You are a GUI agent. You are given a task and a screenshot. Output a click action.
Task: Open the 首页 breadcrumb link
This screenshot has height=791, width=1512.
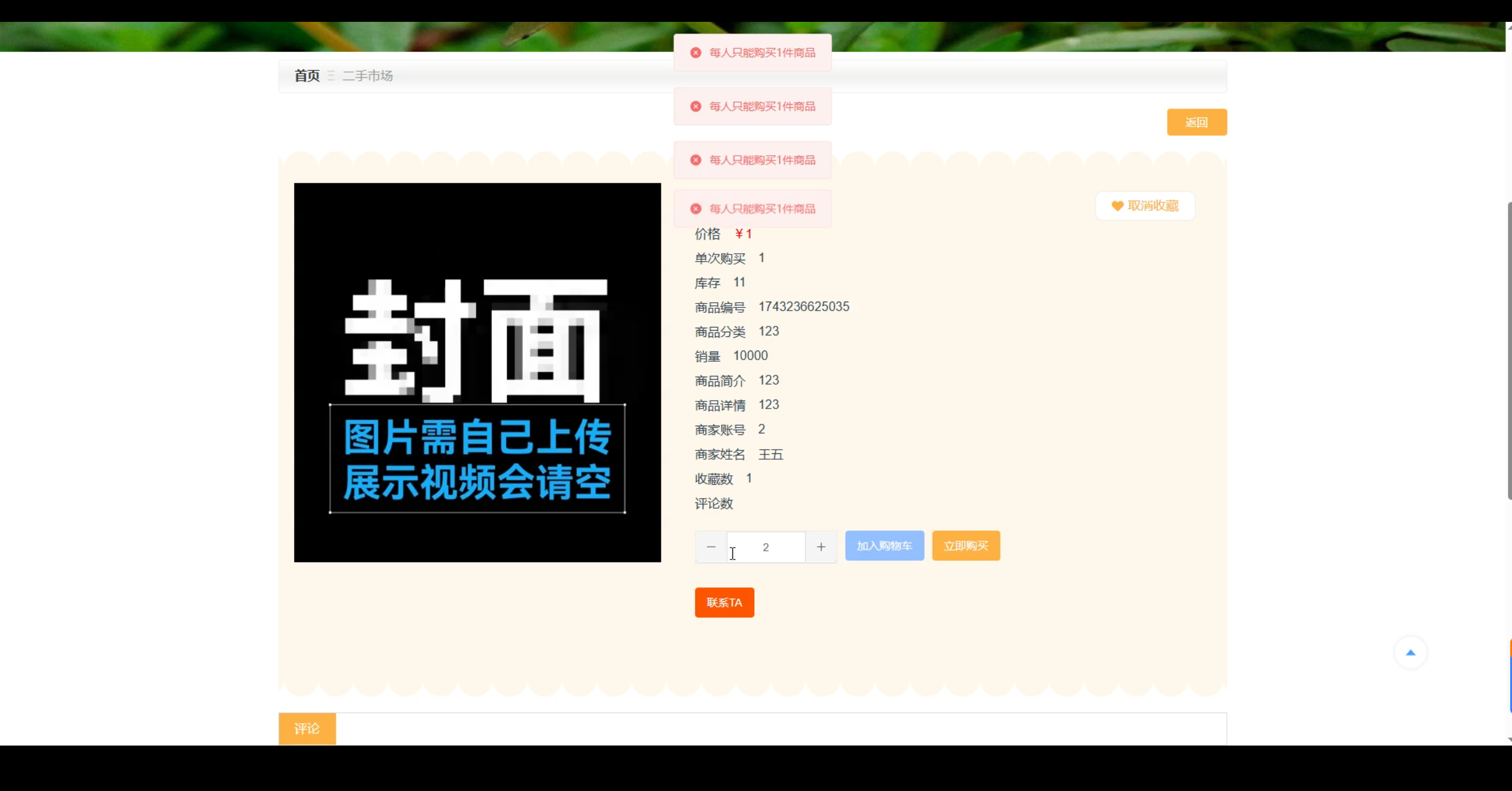click(x=307, y=76)
